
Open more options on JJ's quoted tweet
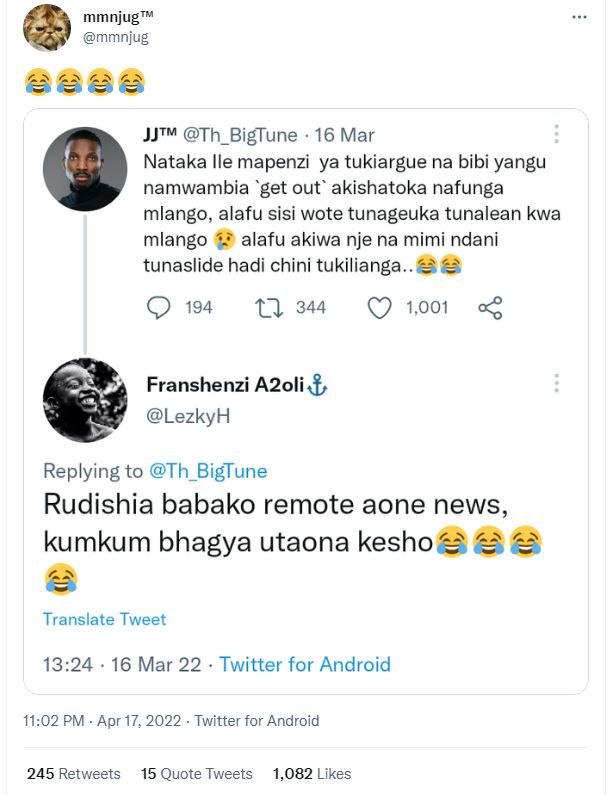pyautogui.click(x=556, y=134)
